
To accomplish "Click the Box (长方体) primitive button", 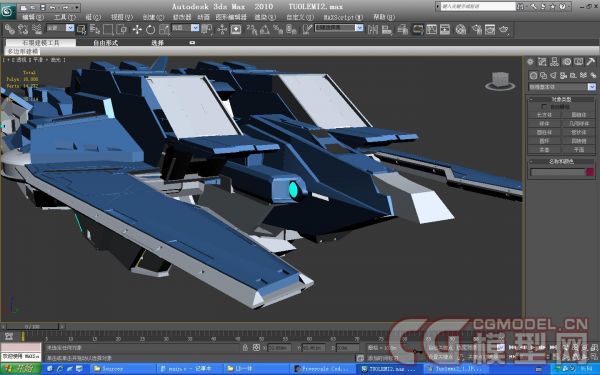I will 544,115.
